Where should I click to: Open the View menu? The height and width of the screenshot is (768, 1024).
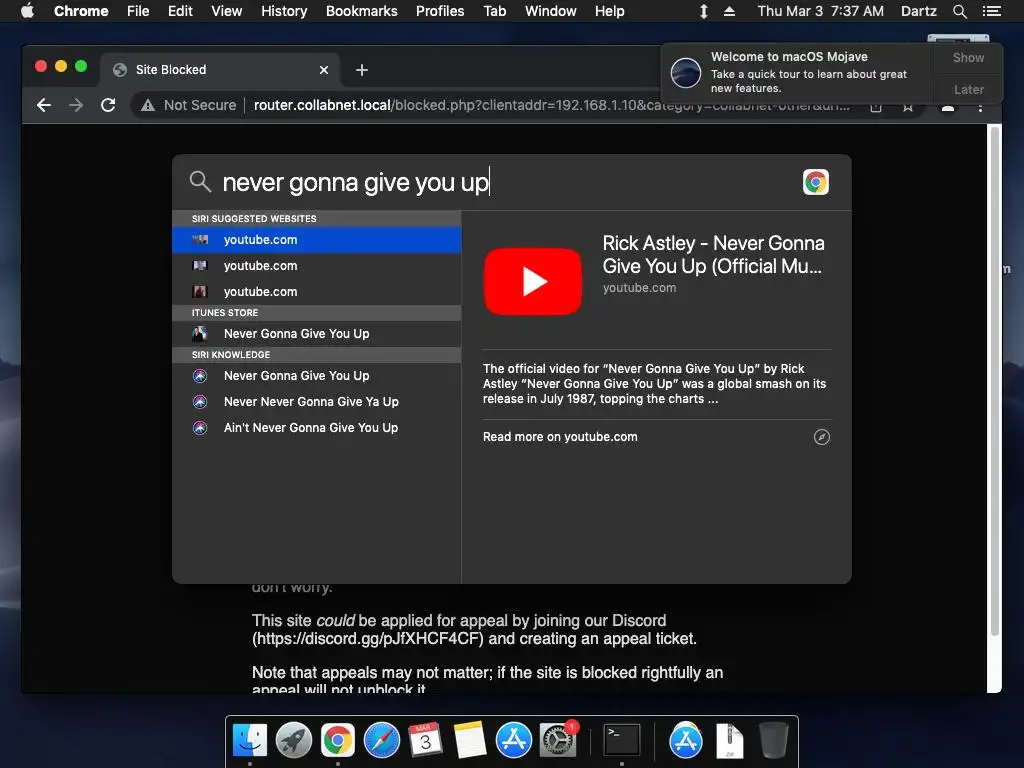click(x=227, y=11)
